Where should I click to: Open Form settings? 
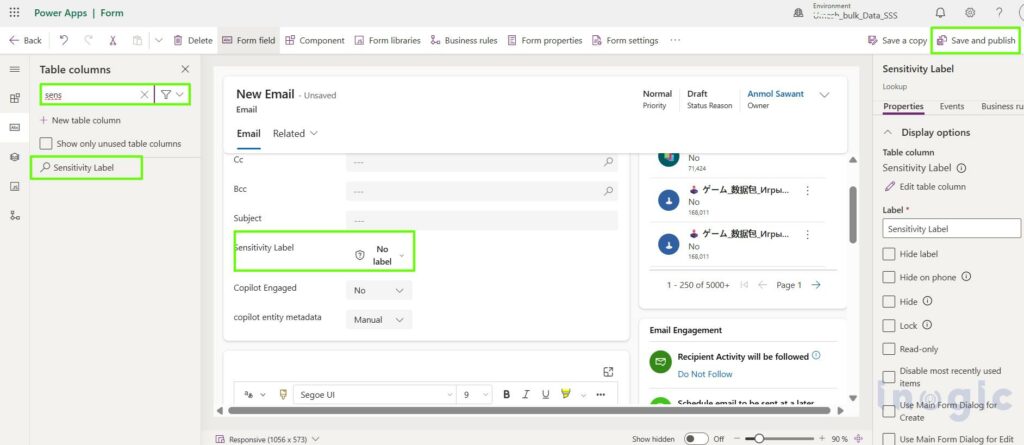pyautogui.click(x=625, y=41)
